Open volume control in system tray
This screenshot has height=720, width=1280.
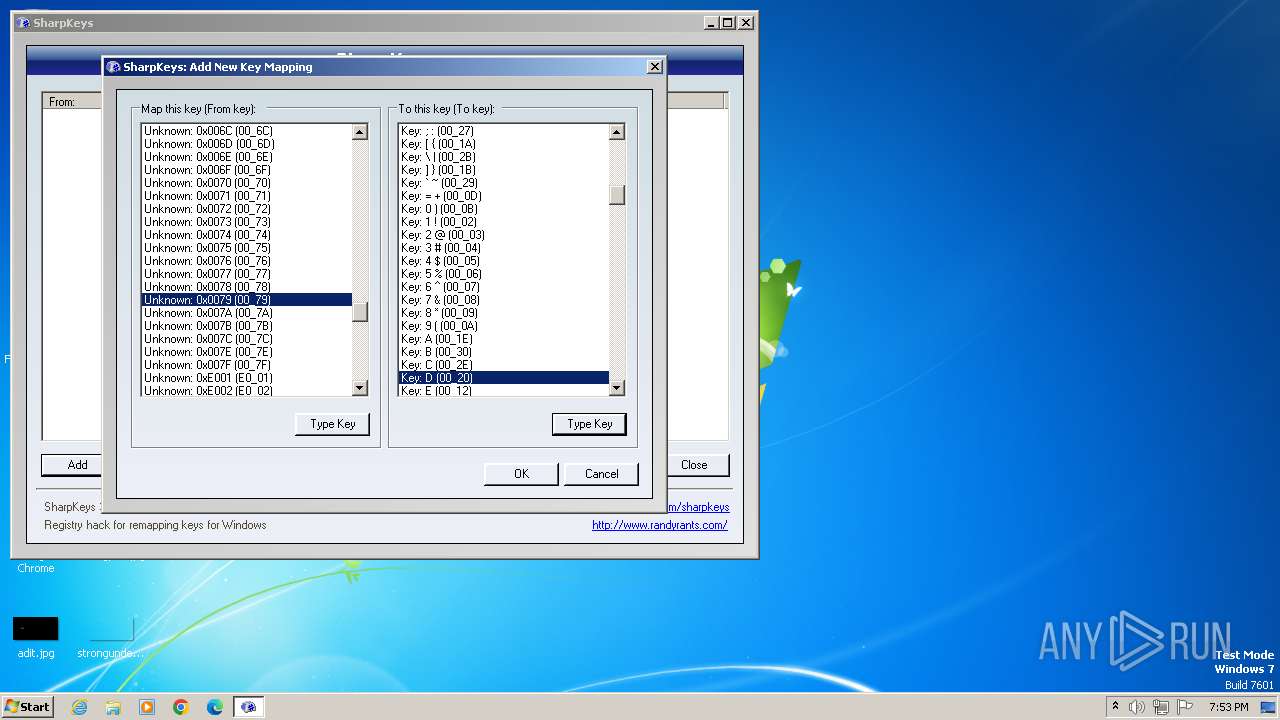coord(1137,707)
